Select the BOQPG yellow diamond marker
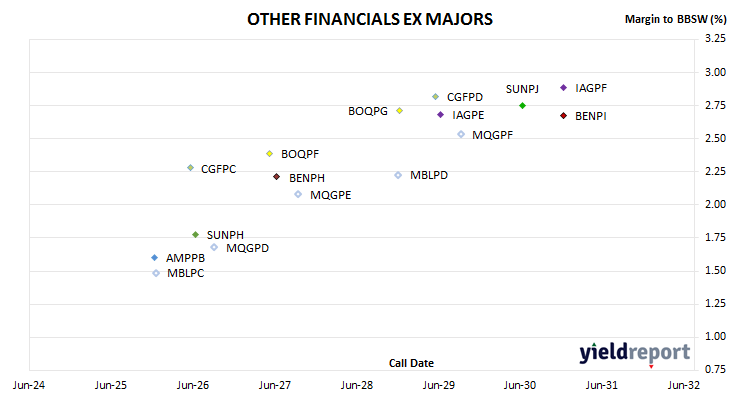 399,110
